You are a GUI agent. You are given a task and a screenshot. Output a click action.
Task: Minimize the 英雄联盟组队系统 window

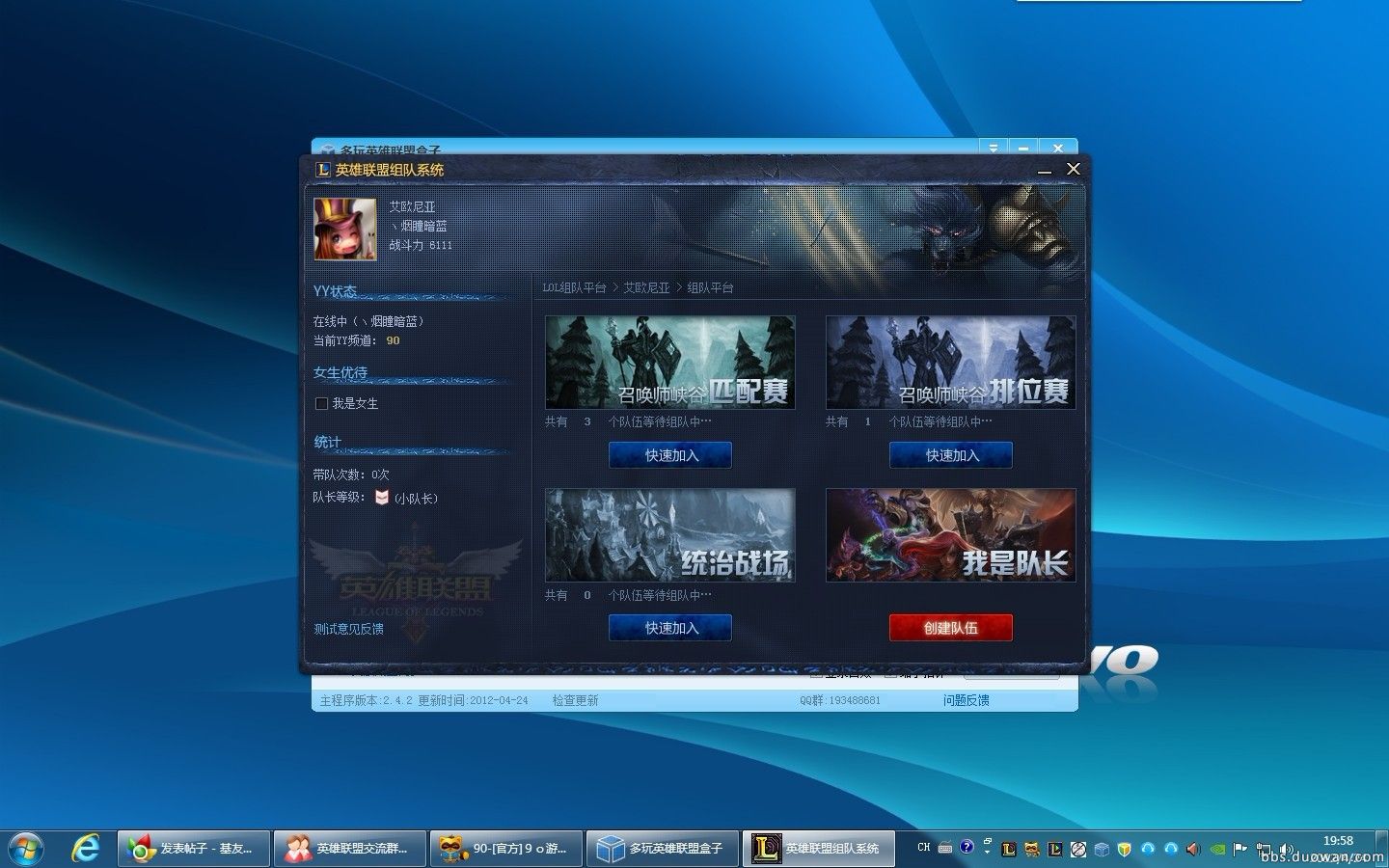click(1045, 170)
